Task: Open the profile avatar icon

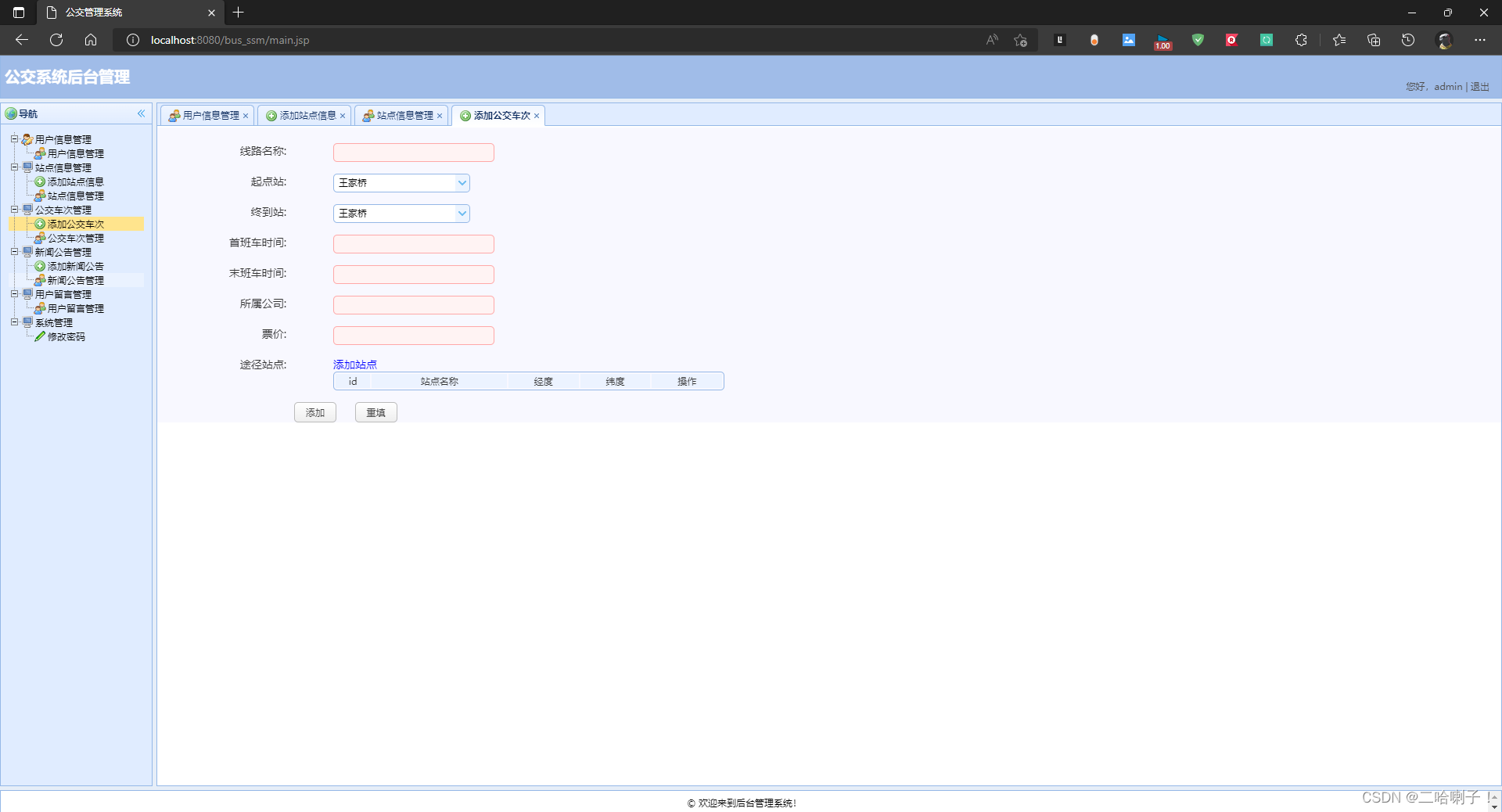Action: click(1444, 40)
